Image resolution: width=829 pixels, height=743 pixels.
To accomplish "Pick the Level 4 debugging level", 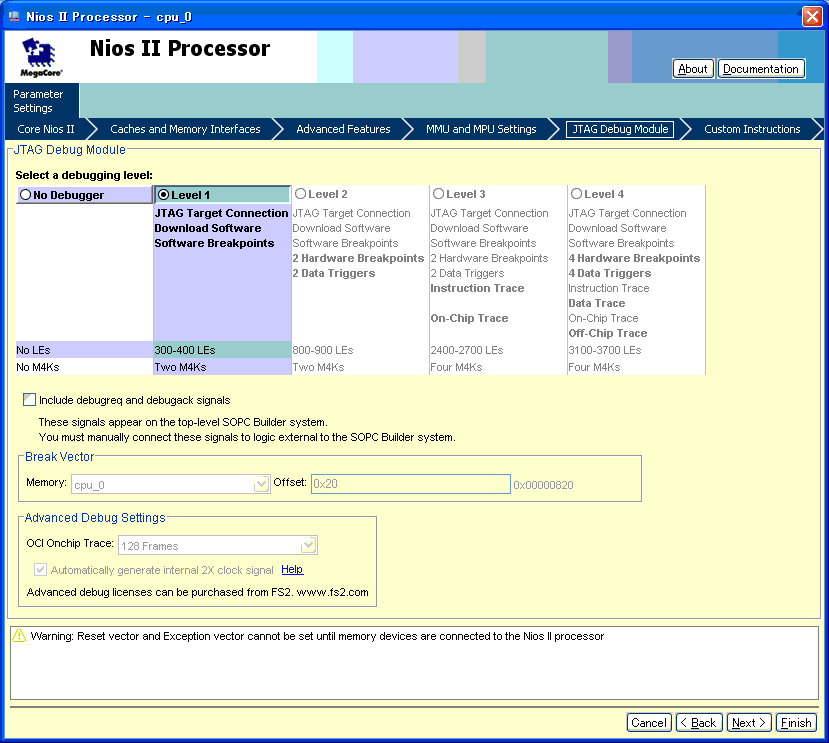I will pyautogui.click(x=576, y=194).
